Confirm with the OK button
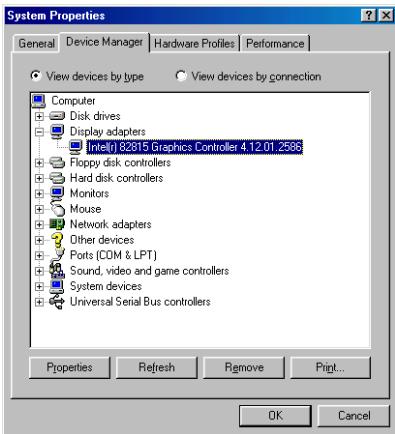 pyautogui.click(x=275, y=416)
